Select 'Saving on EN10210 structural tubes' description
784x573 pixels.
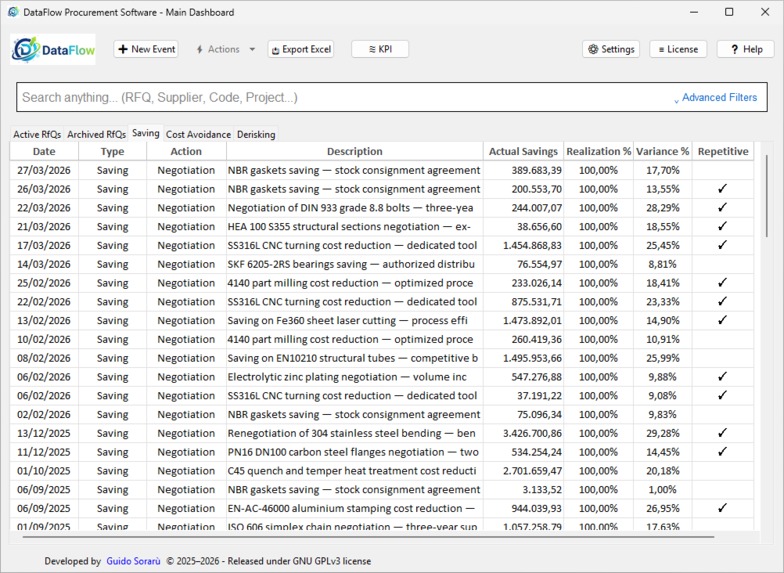(354, 358)
